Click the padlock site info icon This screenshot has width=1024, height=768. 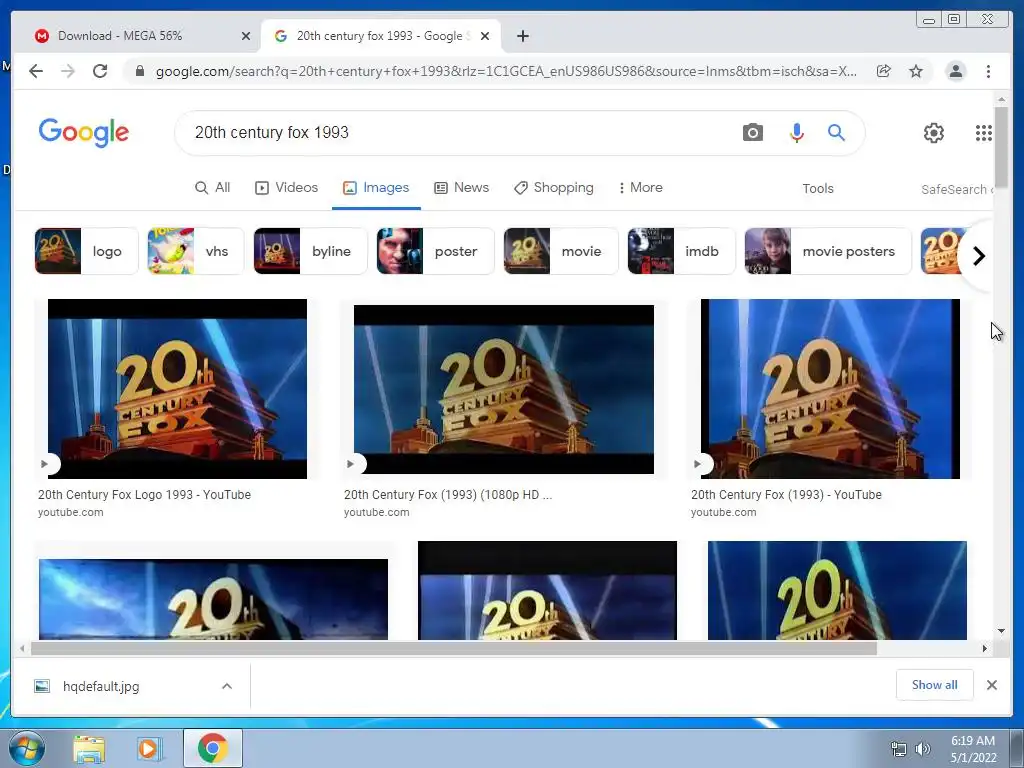tap(140, 71)
